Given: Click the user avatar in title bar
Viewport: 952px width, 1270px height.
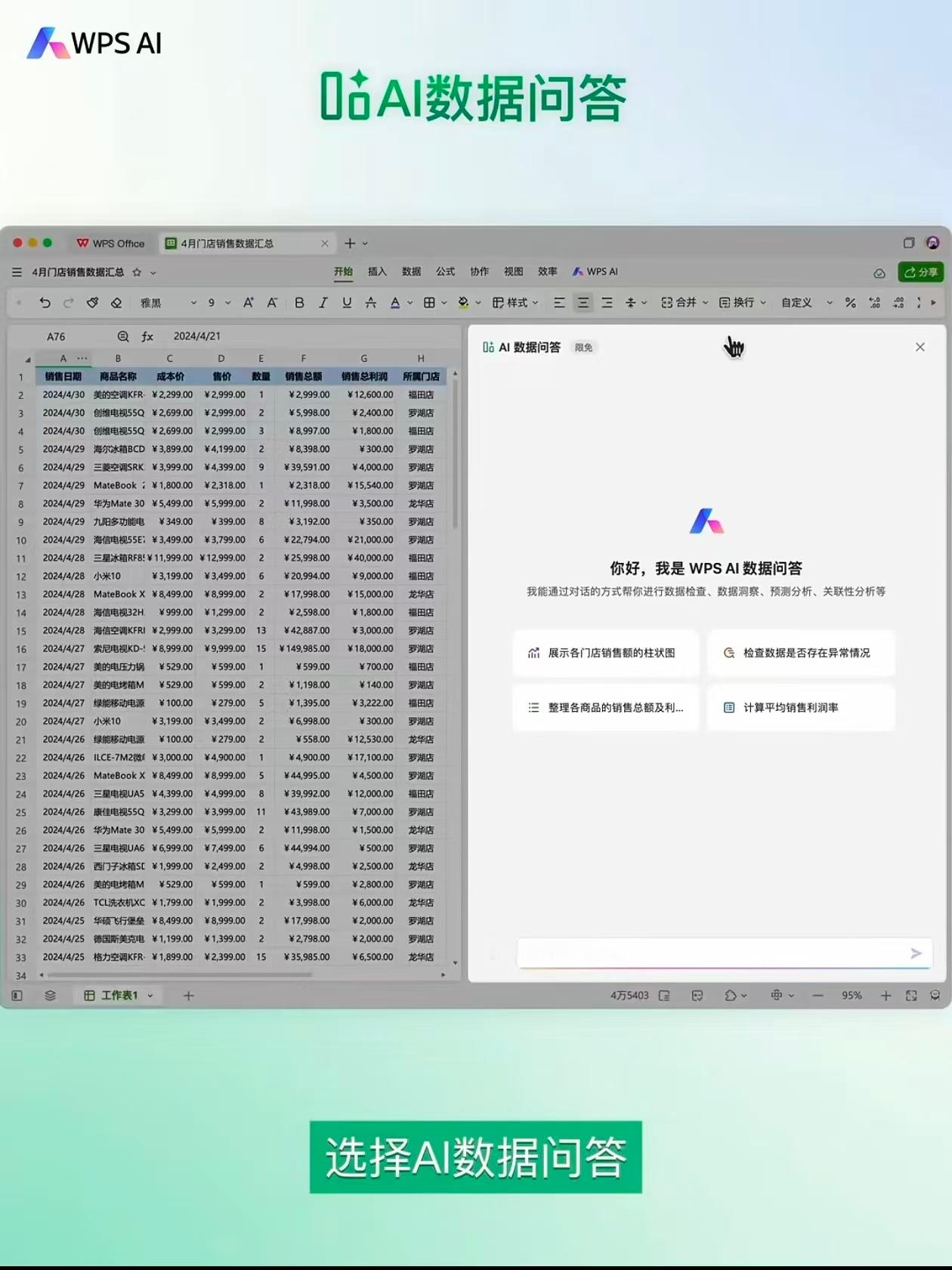Looking at the screenshot, I should tap(932, 243).
